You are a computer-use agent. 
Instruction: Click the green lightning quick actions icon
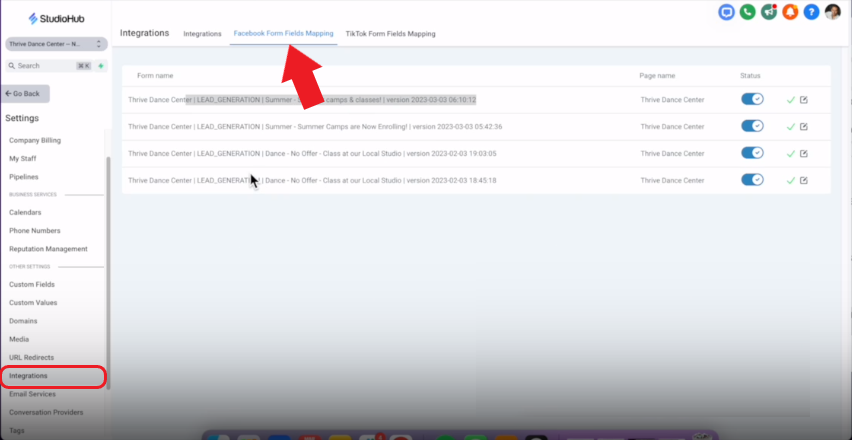(x=101, y=66)
